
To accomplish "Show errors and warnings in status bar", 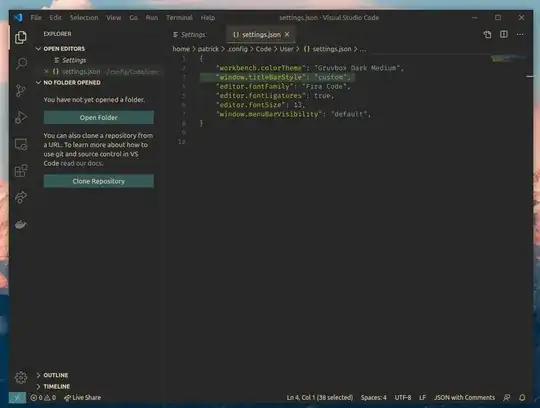I will click(x=43, y=398).
